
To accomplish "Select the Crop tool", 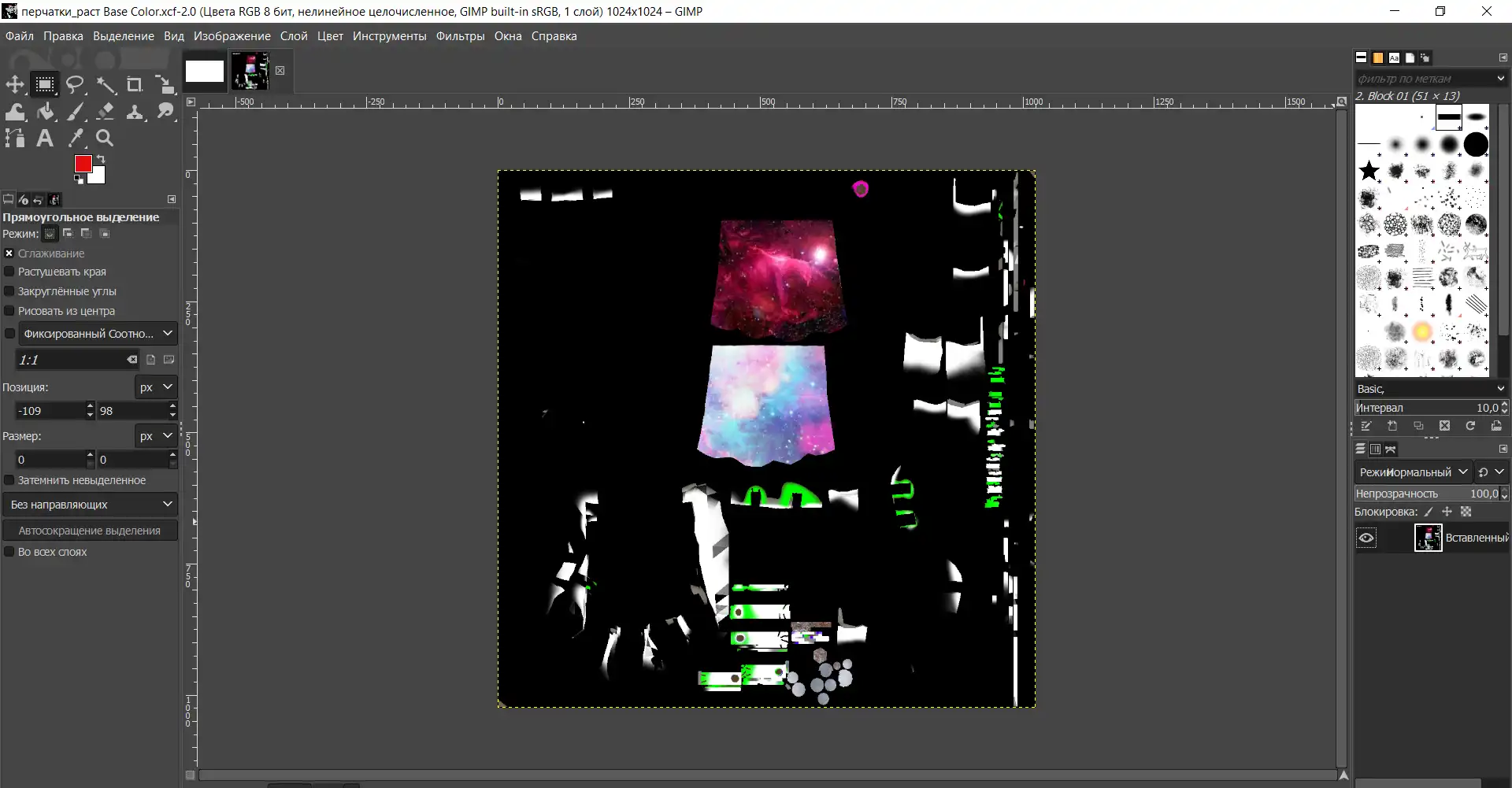I will [135, 85].
